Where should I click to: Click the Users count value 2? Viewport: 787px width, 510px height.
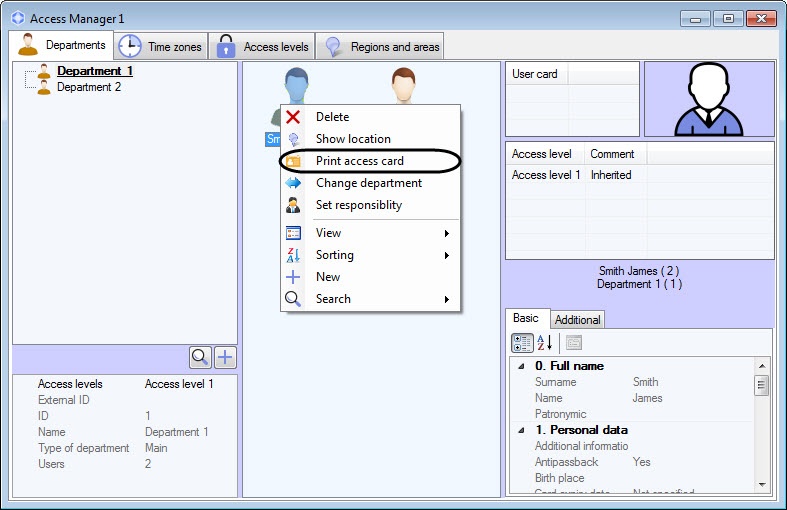point(148,464)
